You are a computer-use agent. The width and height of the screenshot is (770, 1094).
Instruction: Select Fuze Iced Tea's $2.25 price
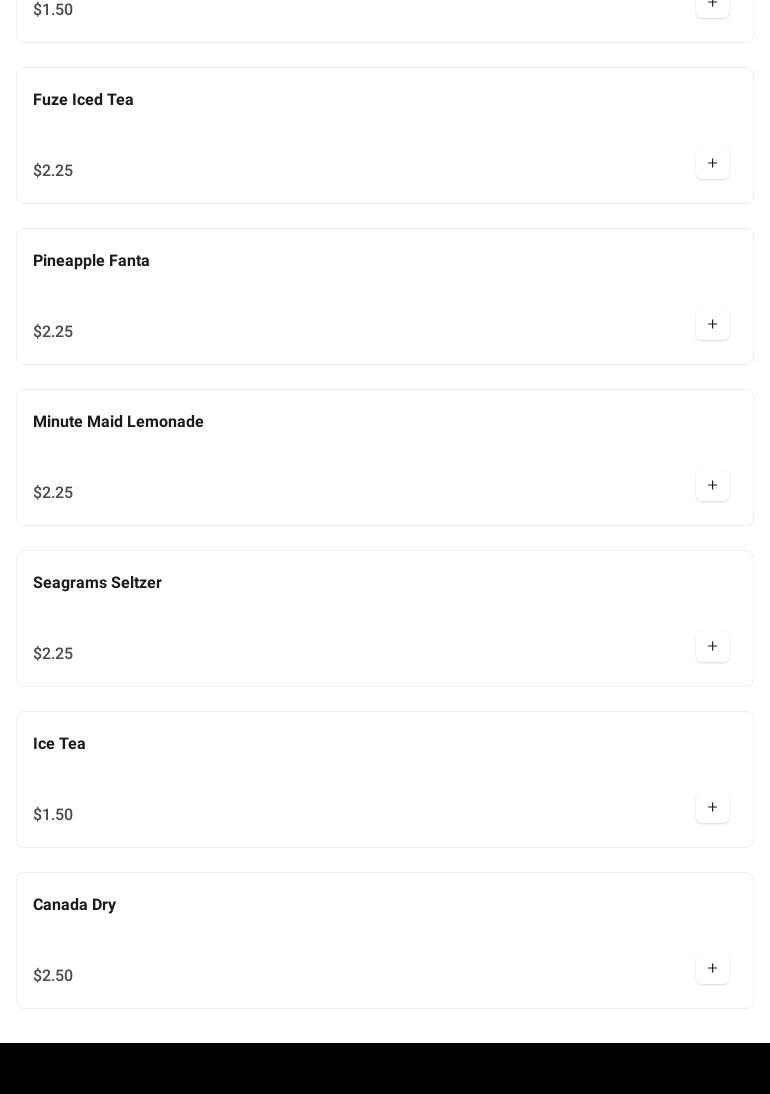point(53,171)
